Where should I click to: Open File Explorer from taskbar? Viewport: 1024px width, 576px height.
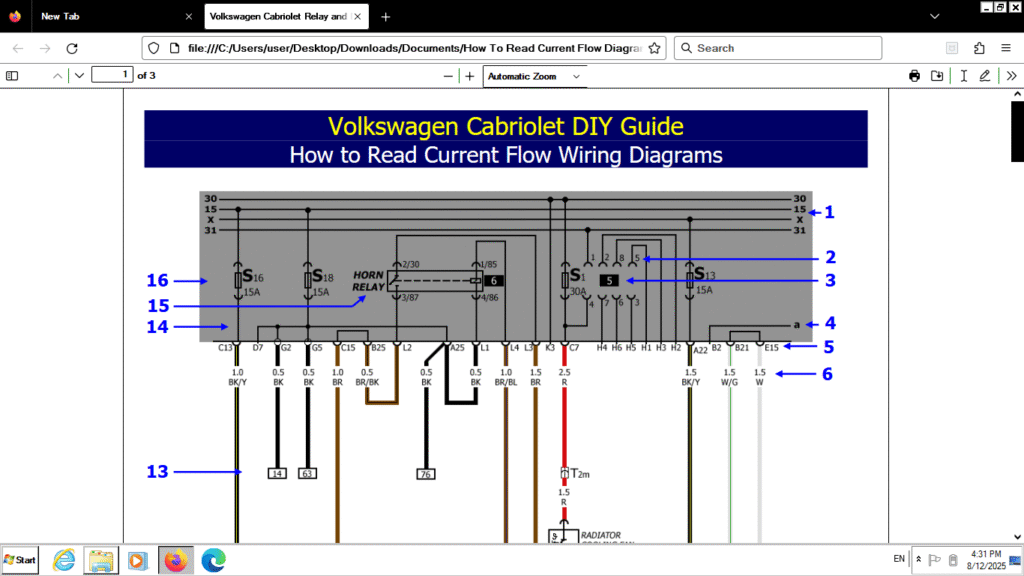(x=101, y=560)
